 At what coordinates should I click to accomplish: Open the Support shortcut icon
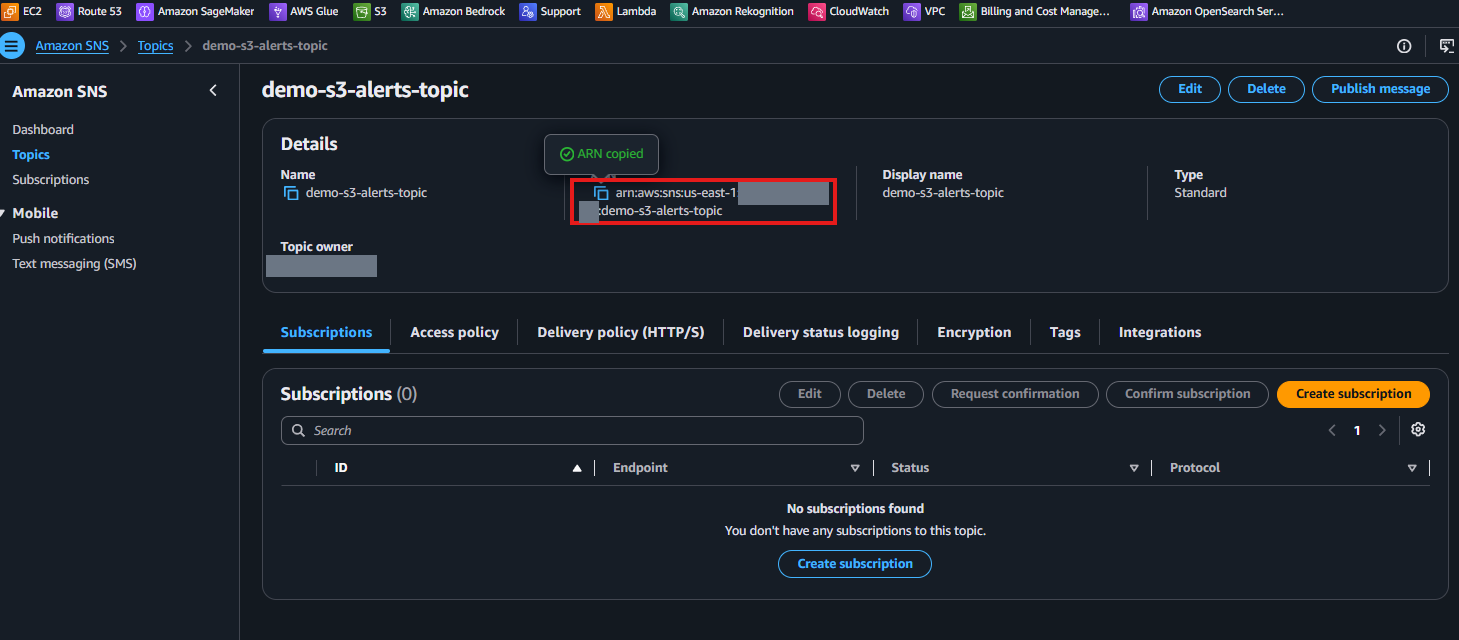[x=528, y=11]
